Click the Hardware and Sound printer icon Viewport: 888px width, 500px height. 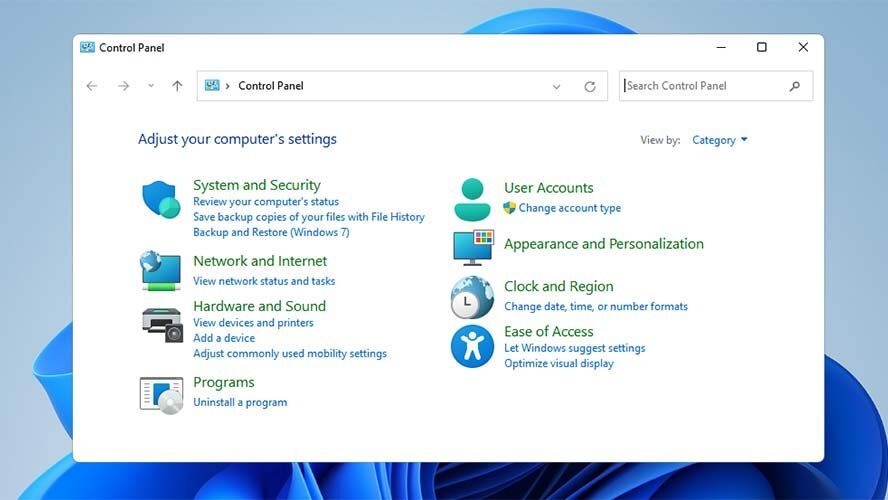(160, 323)
